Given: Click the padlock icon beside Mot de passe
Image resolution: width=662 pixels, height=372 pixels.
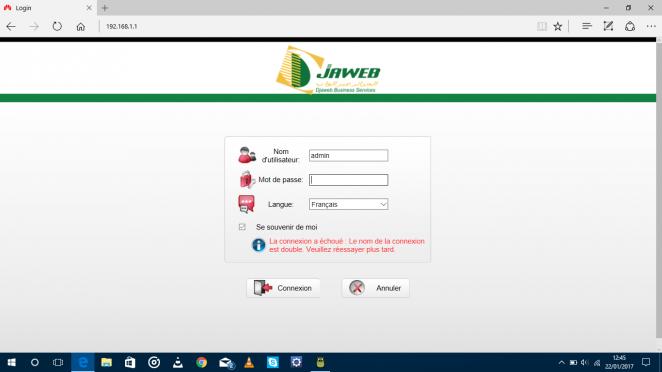Looking at the screenshot, I should coord(247,179).
